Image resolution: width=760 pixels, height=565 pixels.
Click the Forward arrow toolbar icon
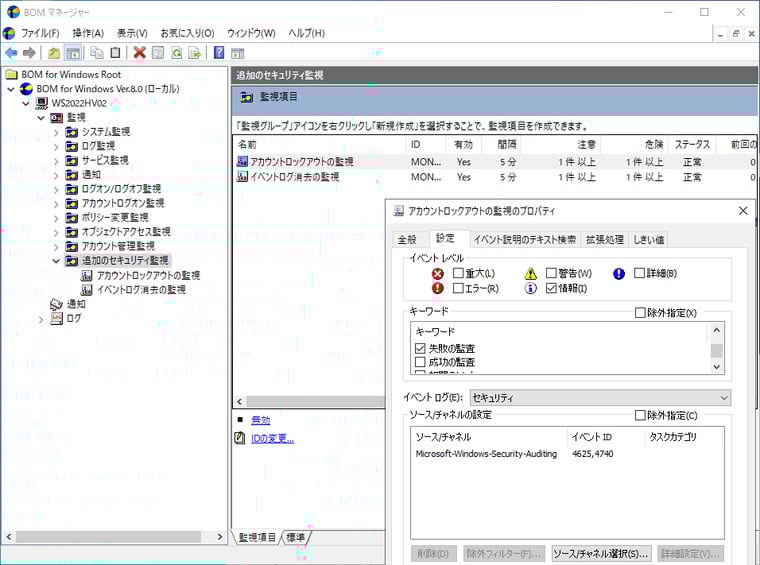(x=30, y=53)
